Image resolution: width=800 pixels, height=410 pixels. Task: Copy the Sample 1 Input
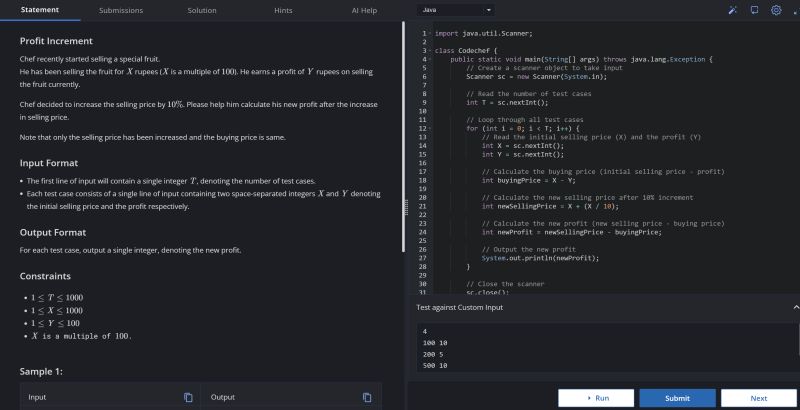point(187,398)
